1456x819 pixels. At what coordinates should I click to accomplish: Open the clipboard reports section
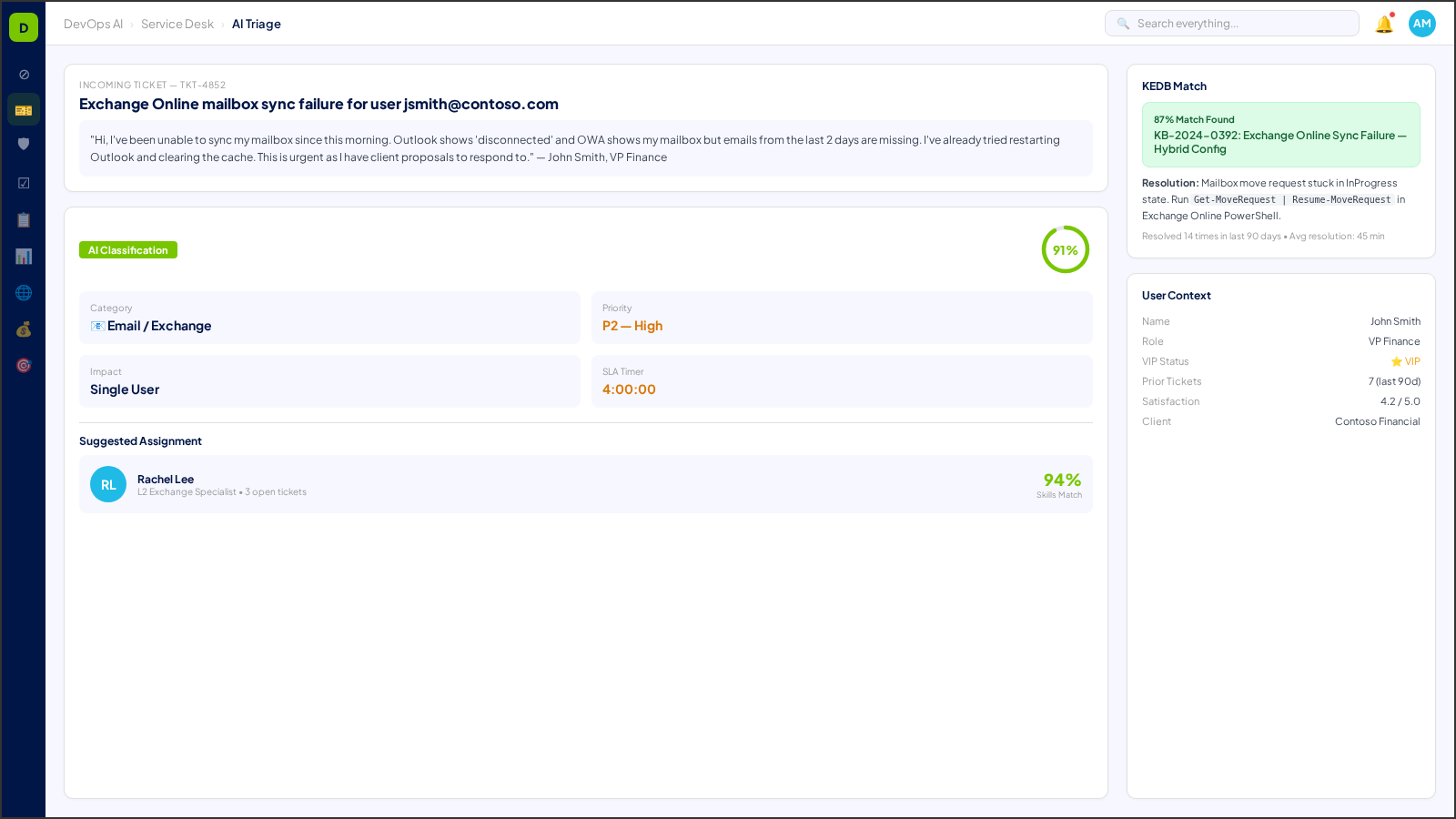23,219
